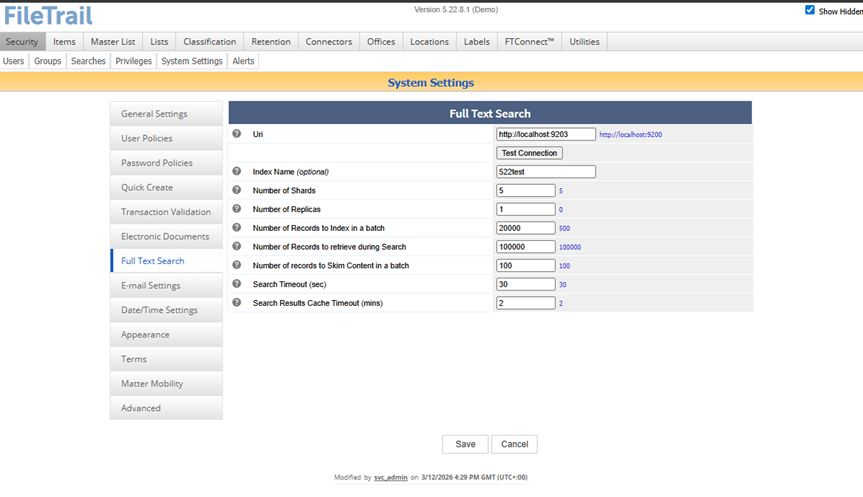Image resolution: width=863 pixels, height=497 pixels.
Task: Open the Items tab
Action: point(64,41)
